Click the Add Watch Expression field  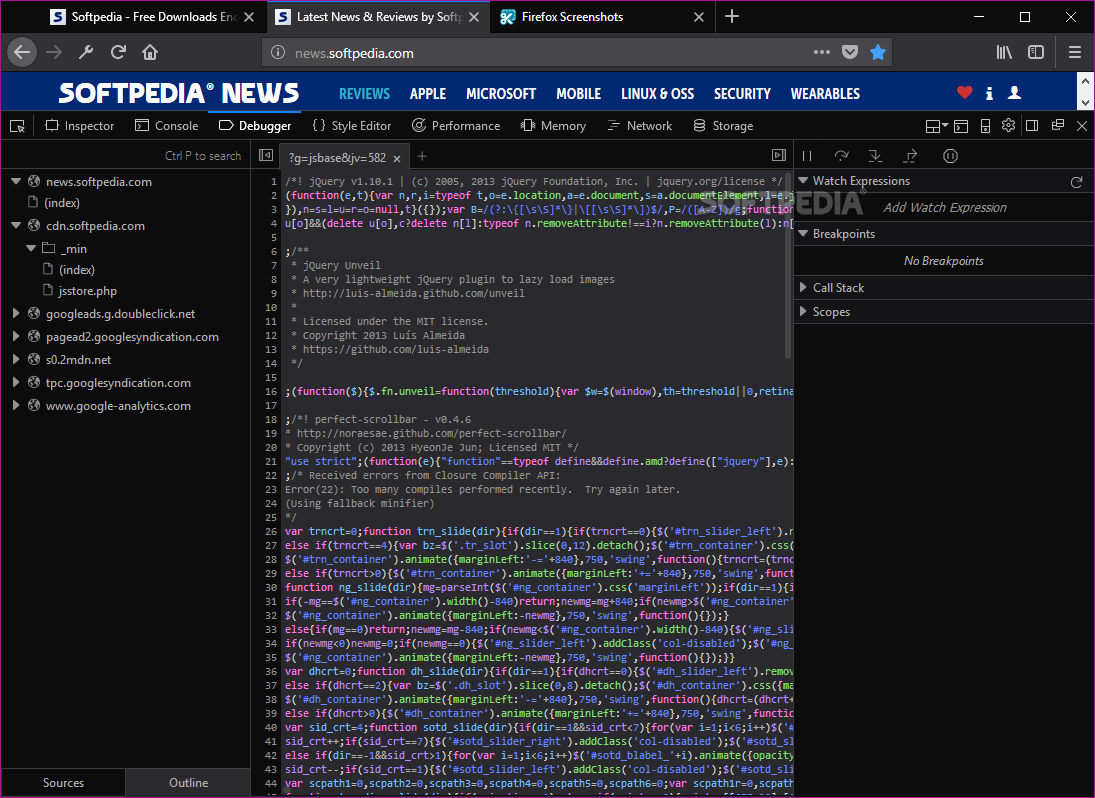point(944,207)
